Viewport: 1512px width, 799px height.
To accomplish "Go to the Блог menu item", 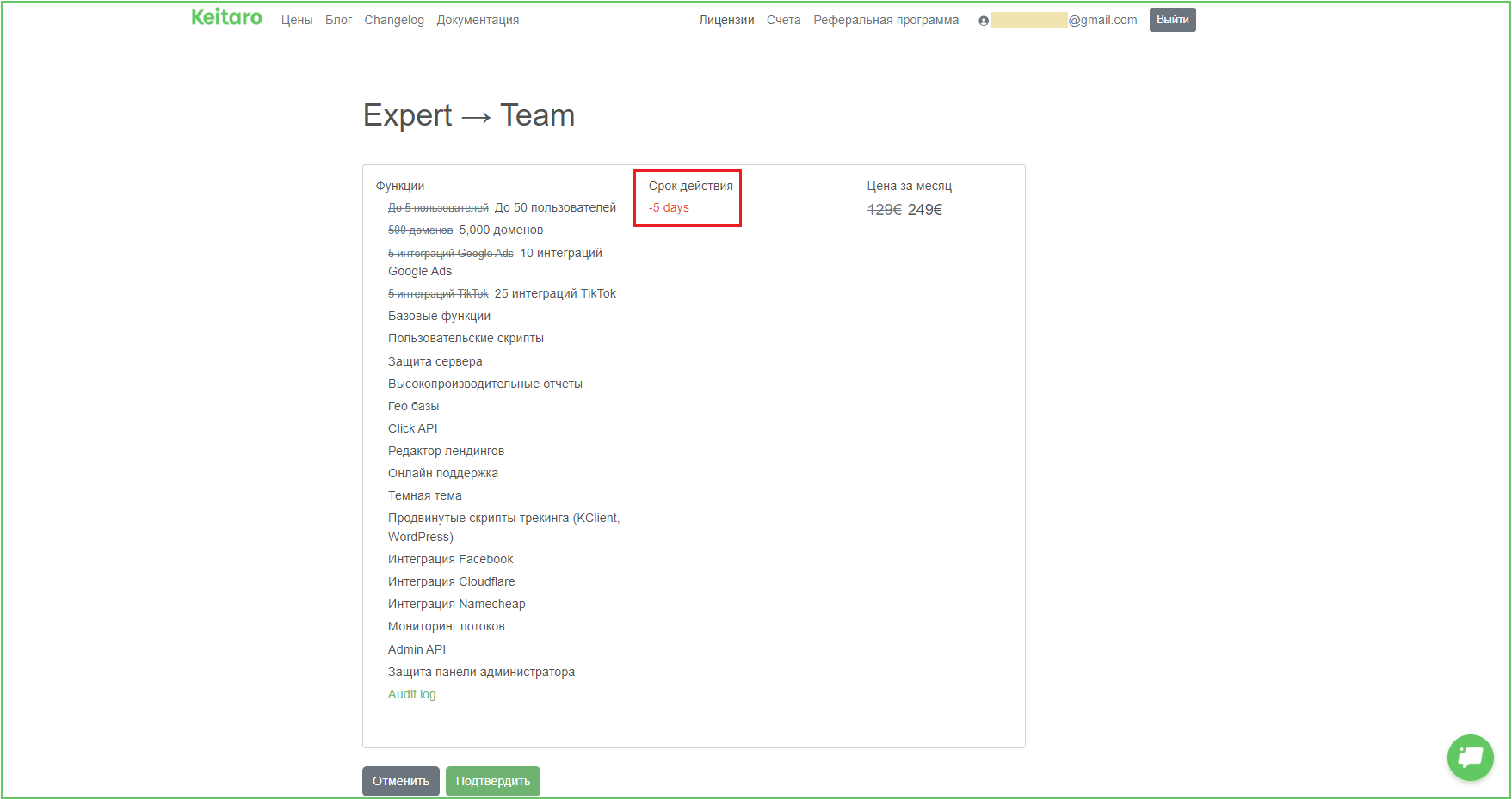I will click(339, 20).
